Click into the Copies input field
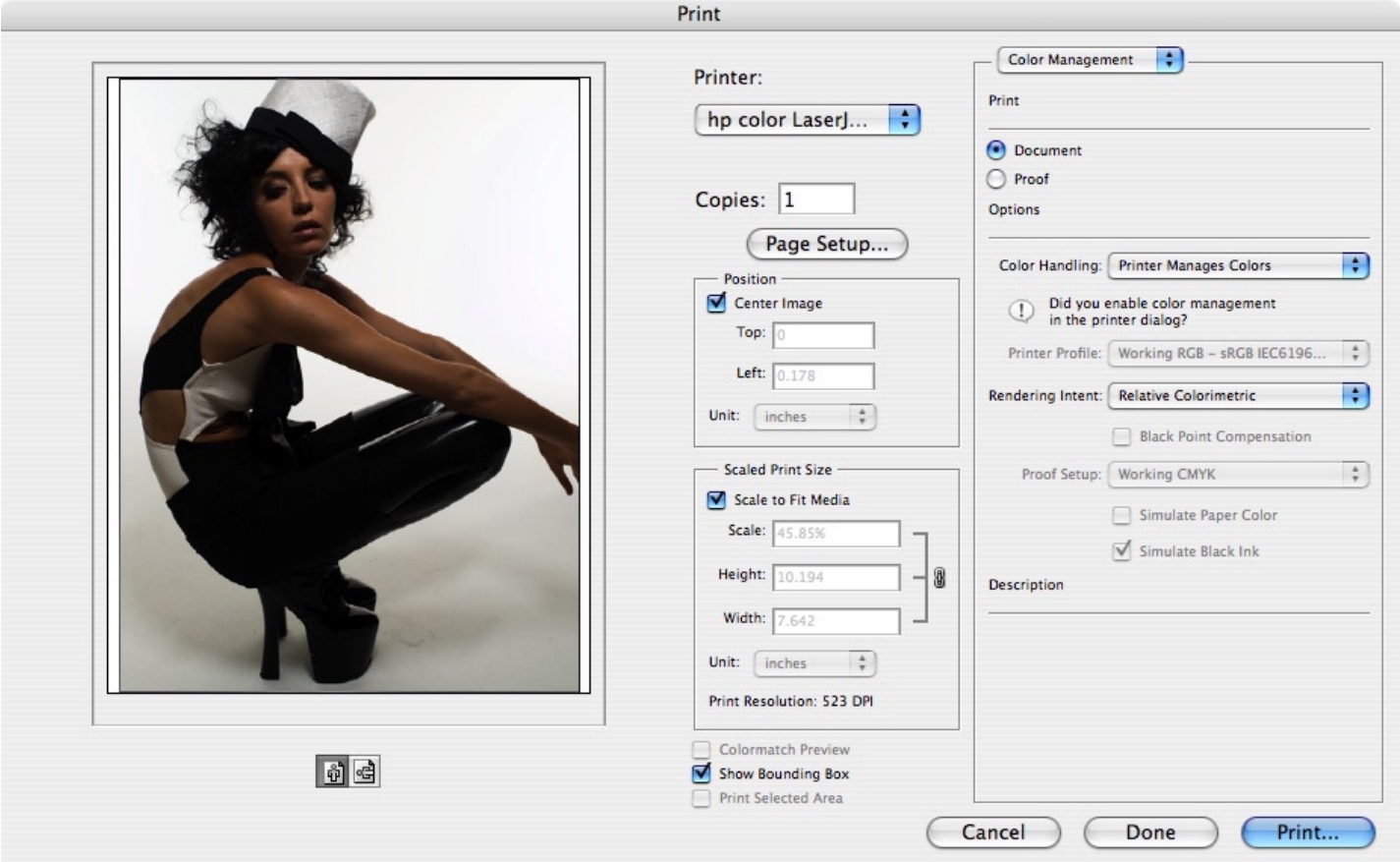This screenshot has height=862, width=1400. click(x=816, y=200)
